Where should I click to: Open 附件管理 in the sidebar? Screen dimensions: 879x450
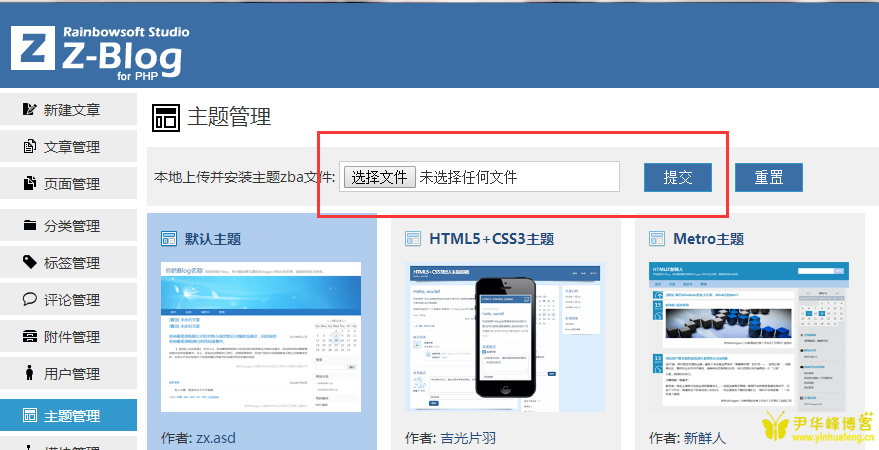68,336
